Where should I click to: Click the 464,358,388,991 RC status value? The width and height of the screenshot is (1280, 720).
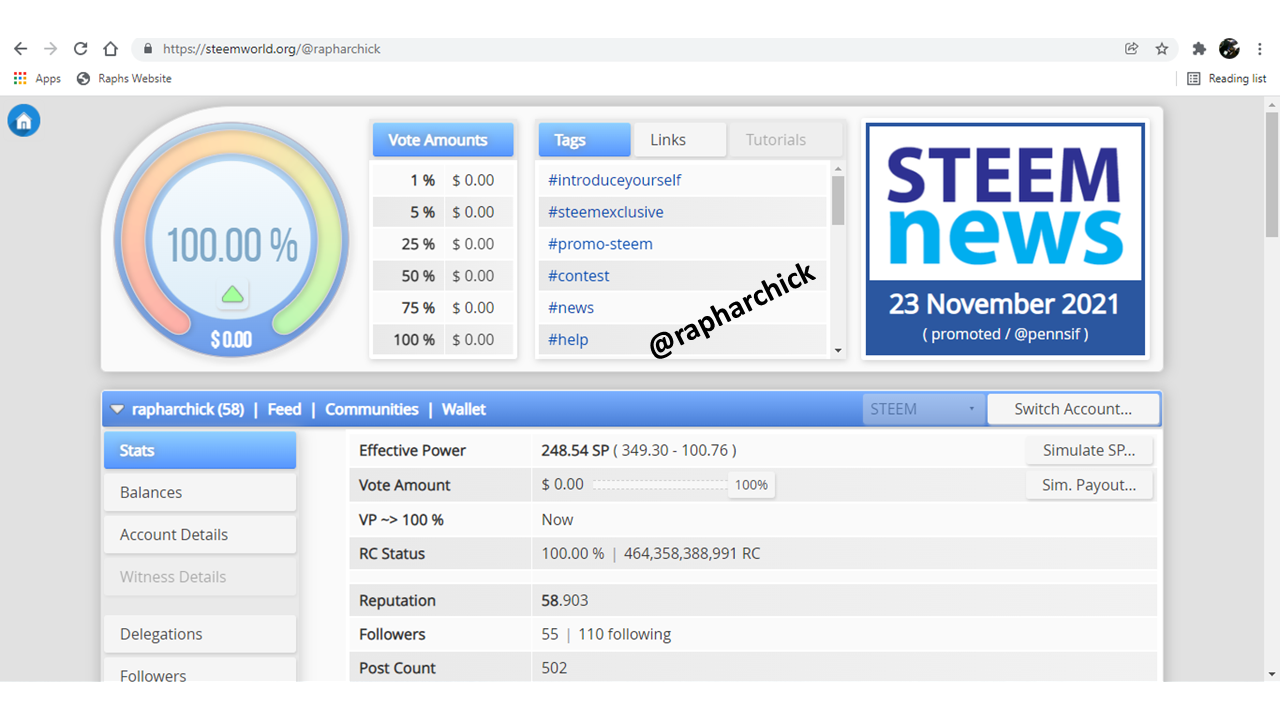pos(692,553)
